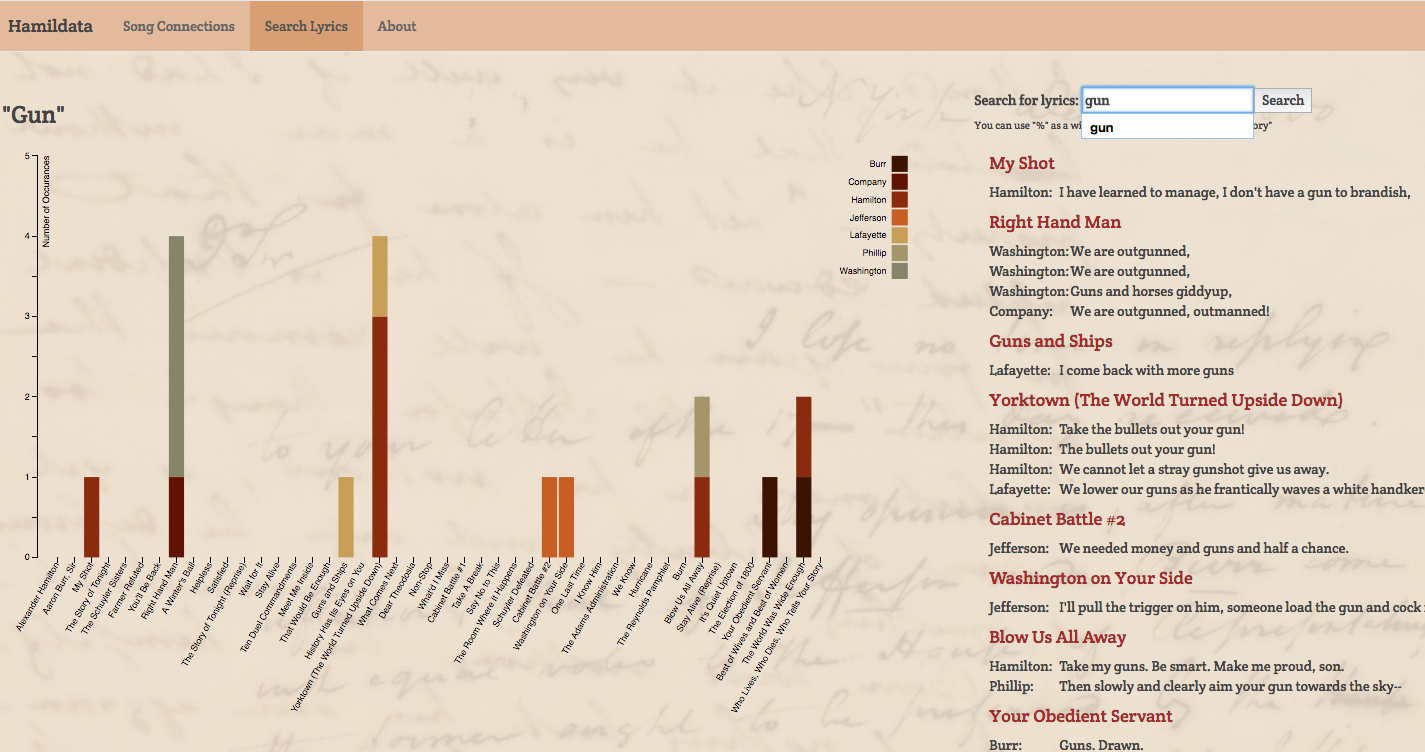Screen dimensions: 1425x752
Task: Click lyric "Take my guns. Be smart. Make me proud, son."
Action: pyautogui.click(x=1202, y=666)
